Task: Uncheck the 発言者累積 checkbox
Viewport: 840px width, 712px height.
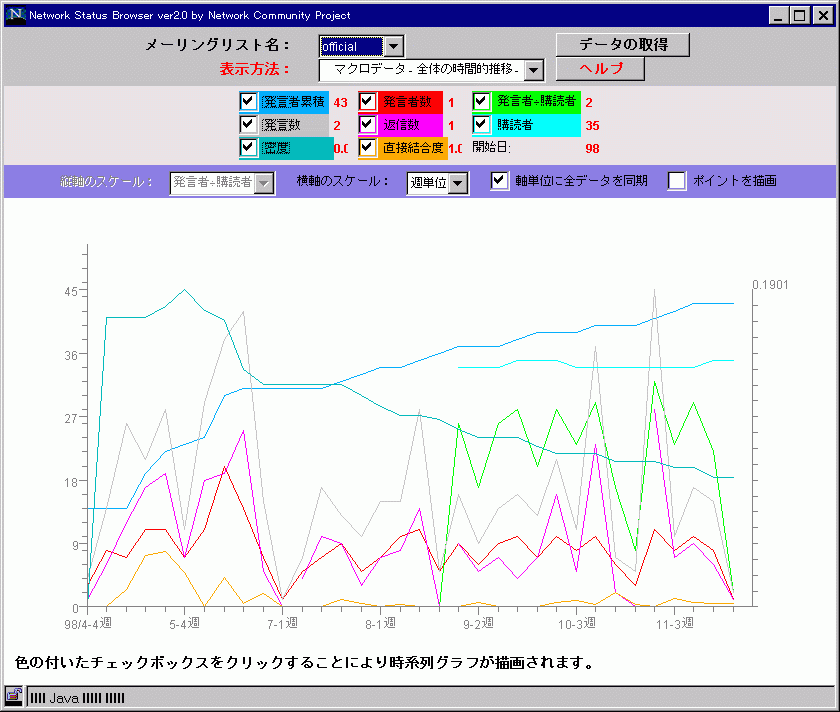Action: [249, 102]
